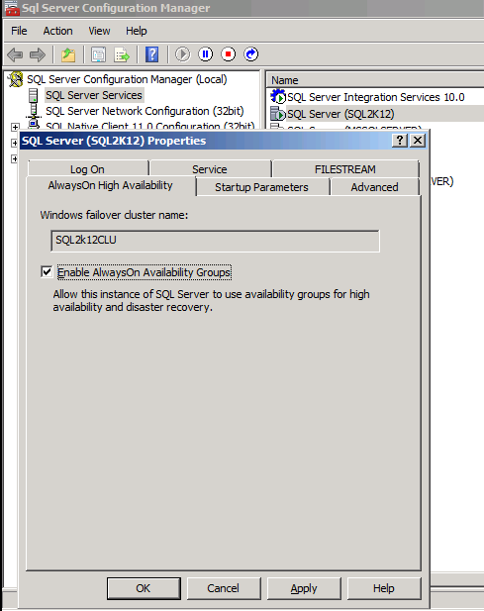Select SQL Server Services in the tree
This screenshot has height=611, width=484.
pos(94,95)
